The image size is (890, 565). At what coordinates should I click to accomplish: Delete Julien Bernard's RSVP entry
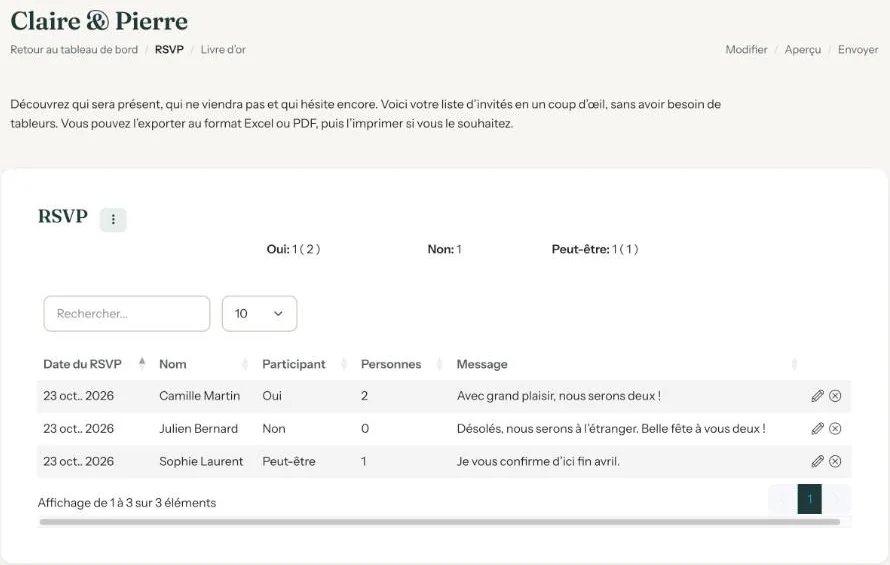835,429
